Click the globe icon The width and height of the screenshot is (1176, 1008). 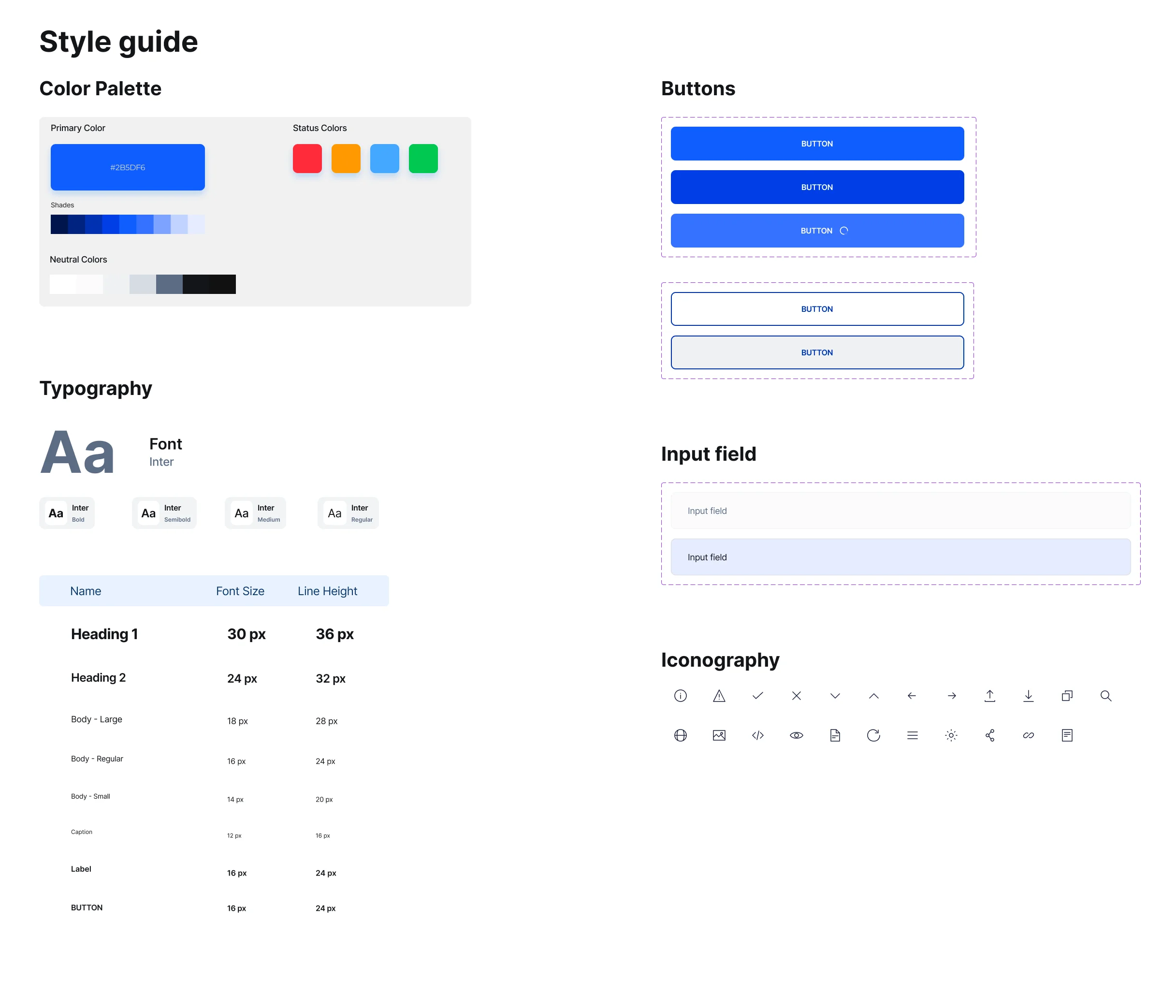[x=681, y=735]
